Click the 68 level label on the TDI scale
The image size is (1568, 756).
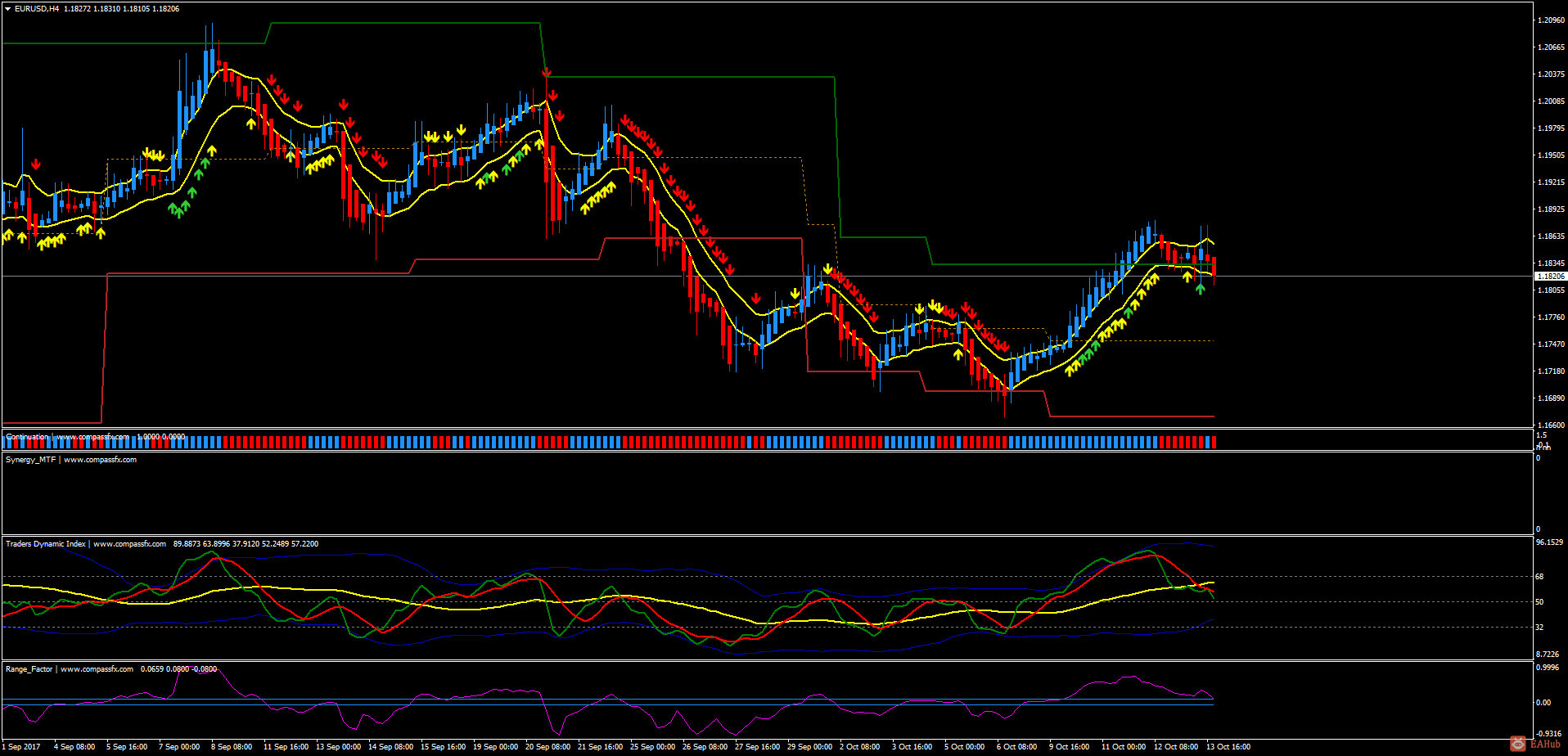pyautogui.click(x=1539, y=577)
